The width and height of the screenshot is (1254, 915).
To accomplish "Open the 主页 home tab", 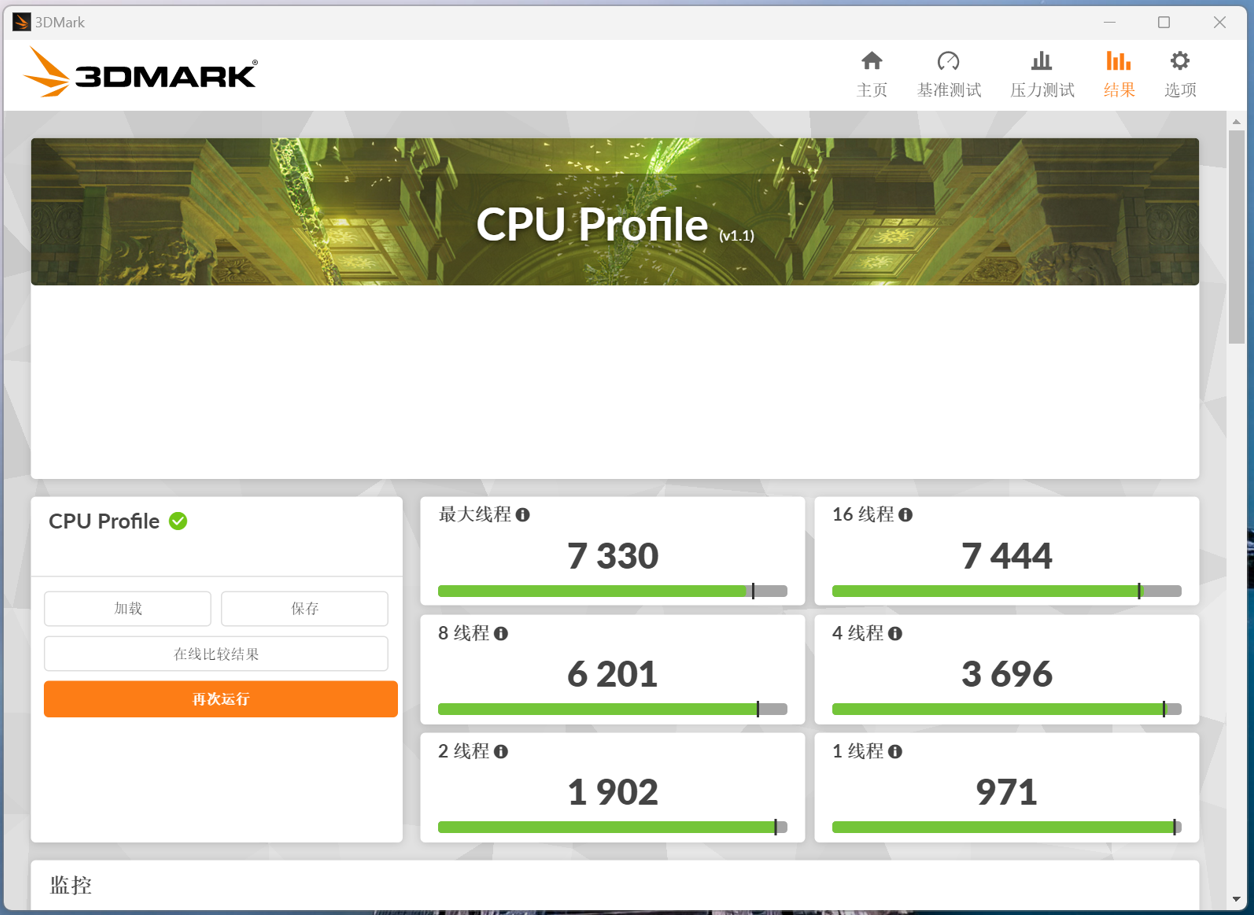I will tap(872, 75).
